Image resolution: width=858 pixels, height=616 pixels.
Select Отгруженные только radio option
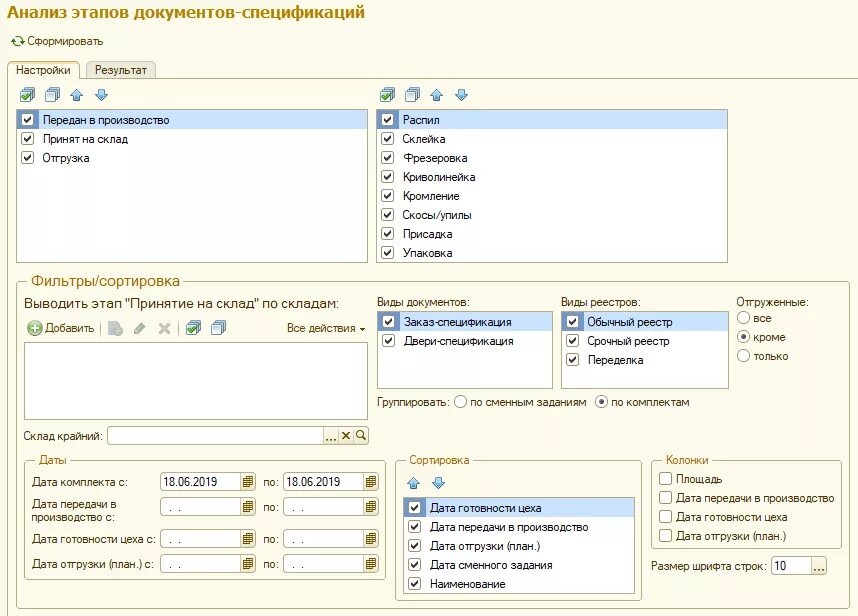point(743,356)
